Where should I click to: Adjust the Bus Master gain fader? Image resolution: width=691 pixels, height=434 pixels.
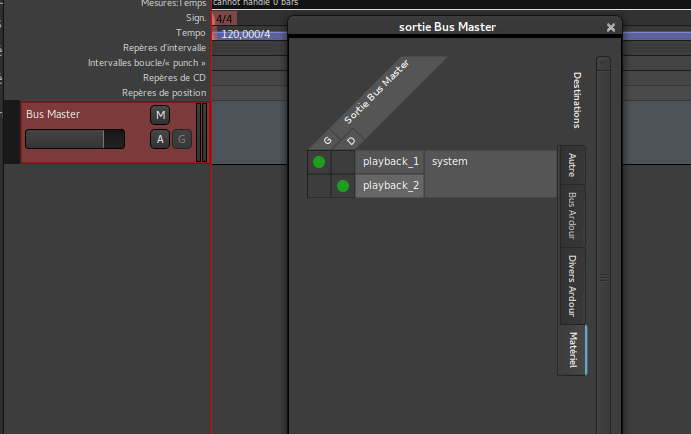[75, 139]
